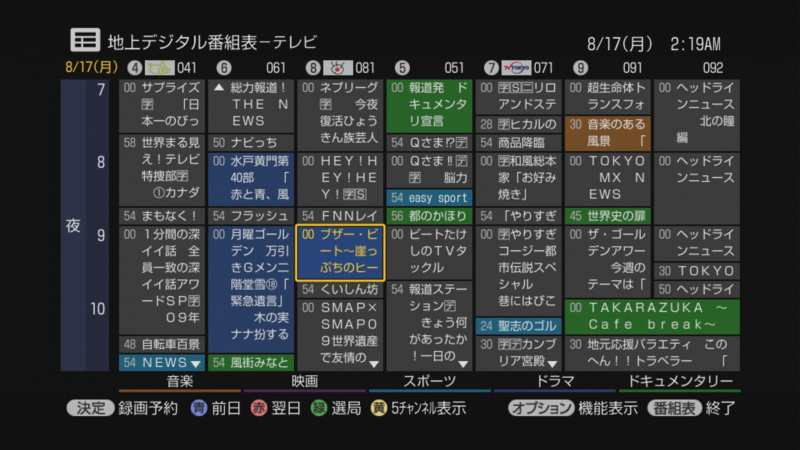The width and height of the screenshot is (800, 450).
Task: Choose the 映画 genre tab
Action: click(305, 382)
